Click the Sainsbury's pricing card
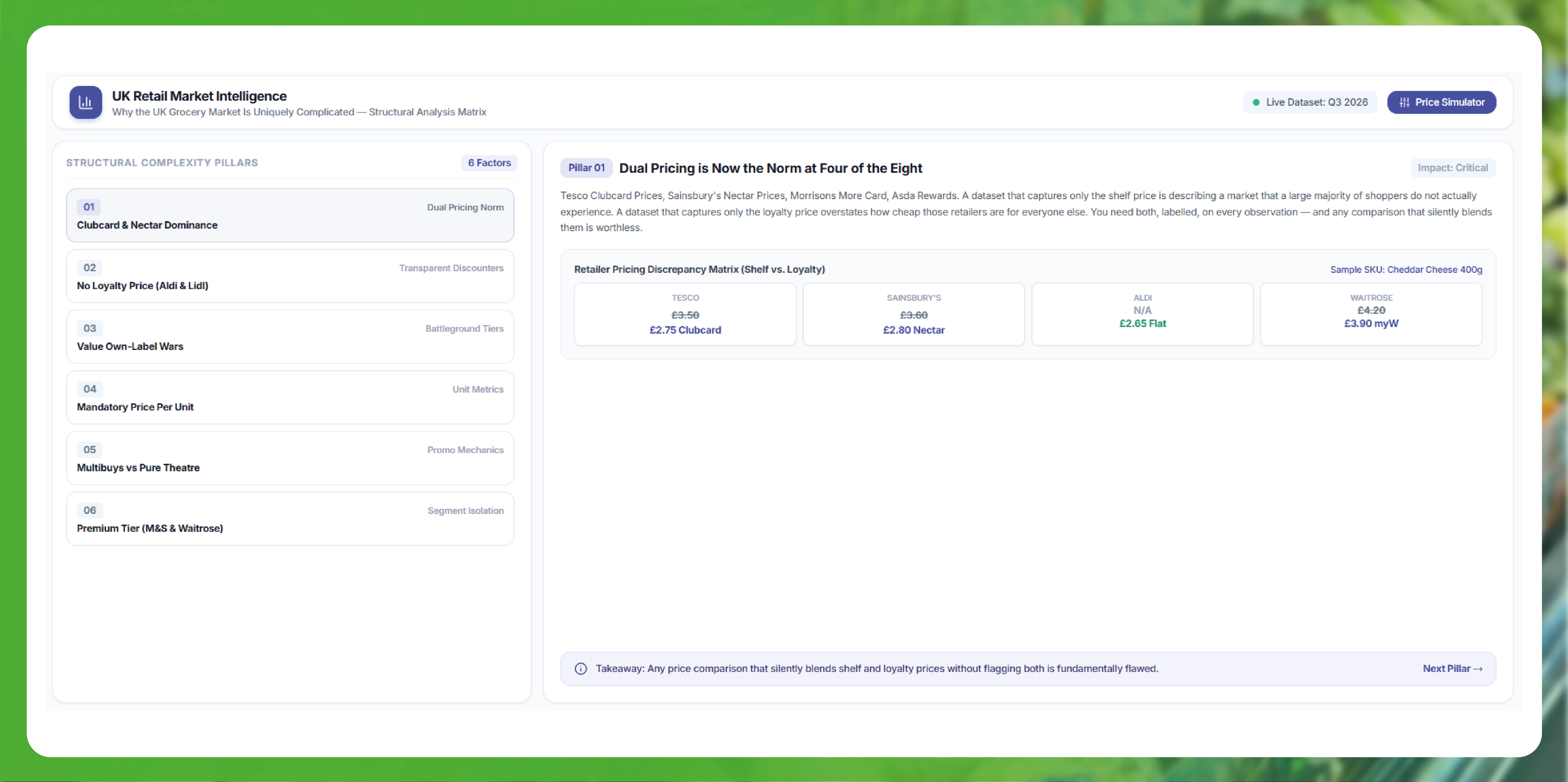The image size is (1568, 782). tap(914, 314)
